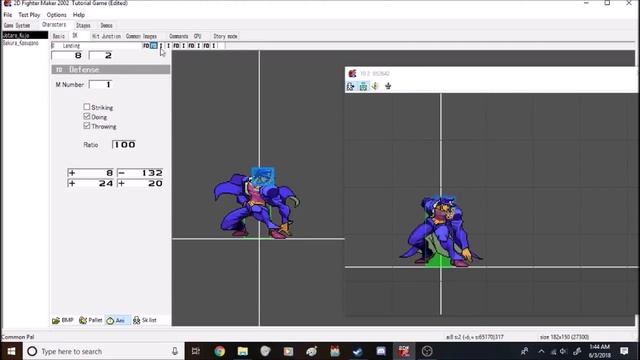This screenshot has width=640, height=360.
Task: Switch to the Game System tab
Action: pyautogui.click(x=17, y=25)
